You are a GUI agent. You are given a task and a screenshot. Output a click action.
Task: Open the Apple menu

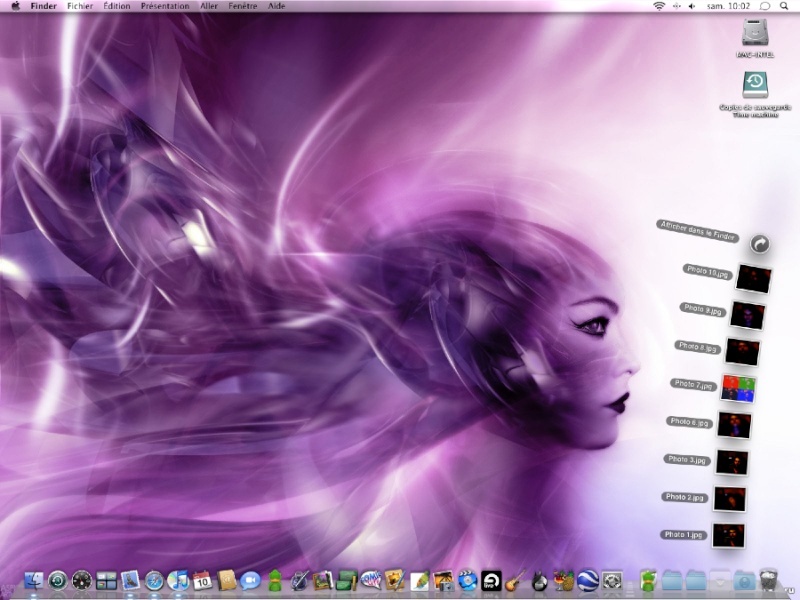coord(15,6)
